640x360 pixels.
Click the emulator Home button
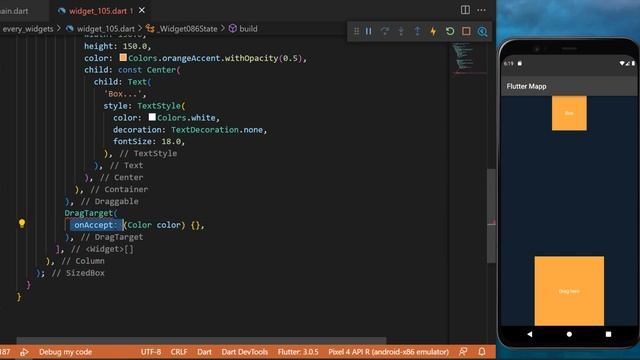click(569, 334)
